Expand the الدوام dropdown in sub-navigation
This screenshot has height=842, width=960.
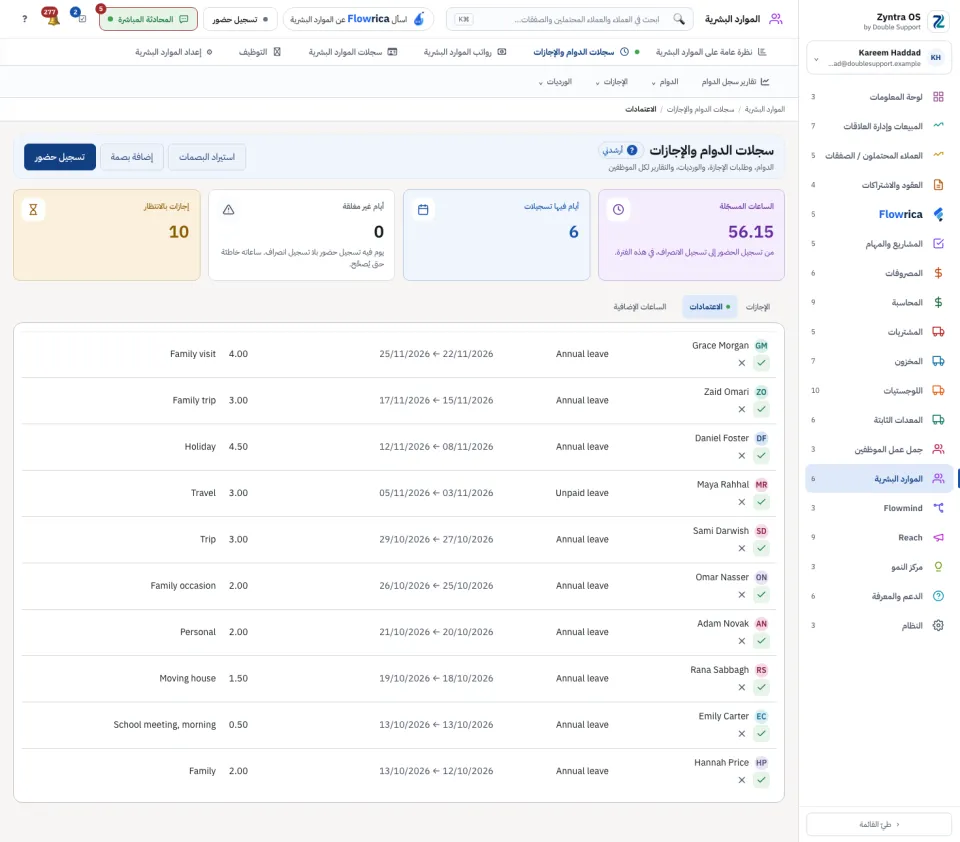[665, 81]
